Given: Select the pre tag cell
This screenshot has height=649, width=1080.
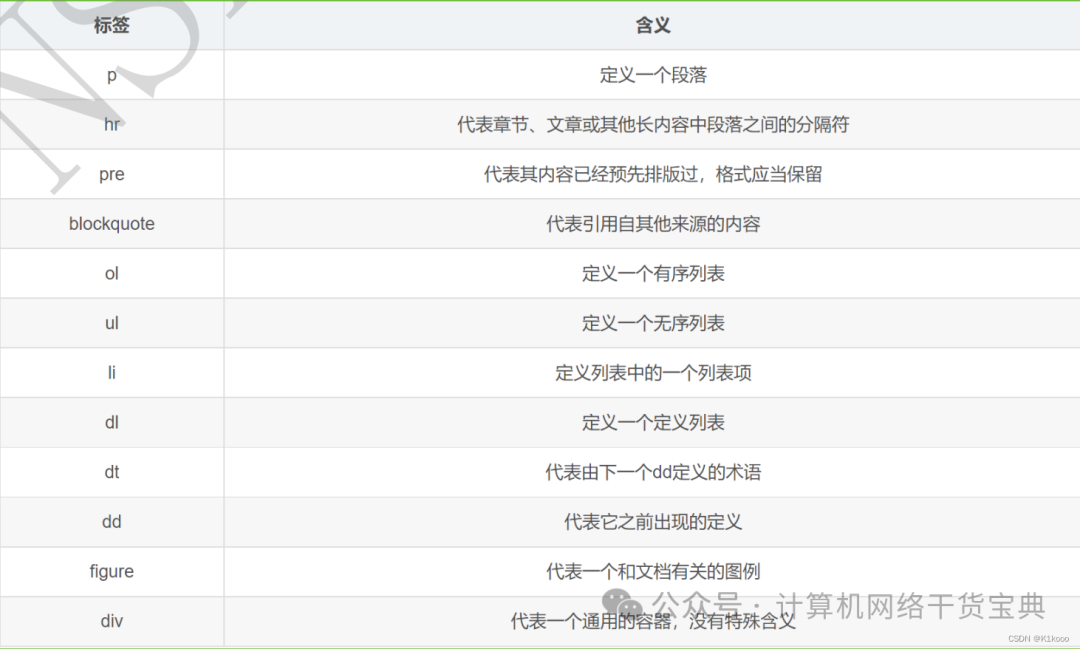Looking at the screenshot, I should (x=112, y=174).
